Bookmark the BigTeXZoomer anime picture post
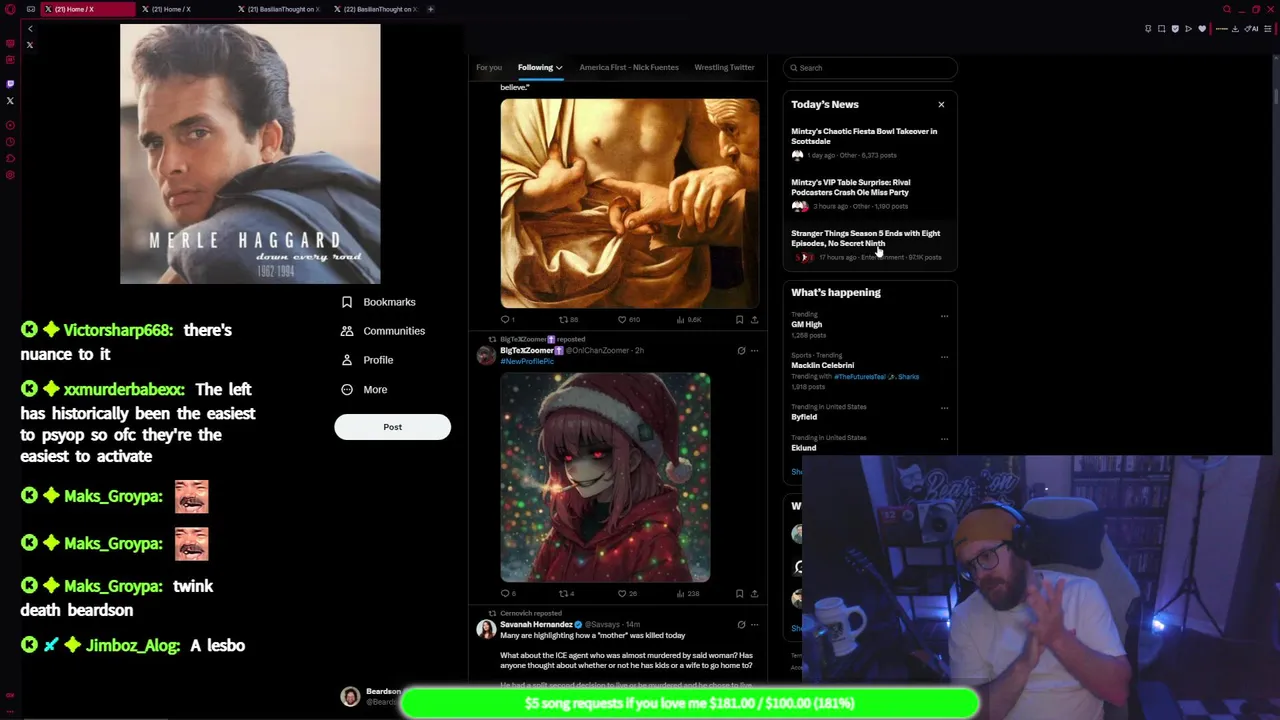 click(x=740, y=594)
